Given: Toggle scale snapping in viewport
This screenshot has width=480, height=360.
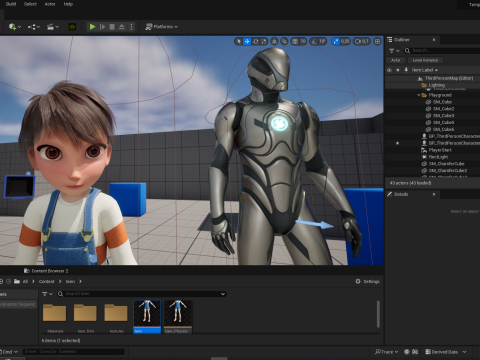Looking at the screenshot, I should (x=335, y=41).
